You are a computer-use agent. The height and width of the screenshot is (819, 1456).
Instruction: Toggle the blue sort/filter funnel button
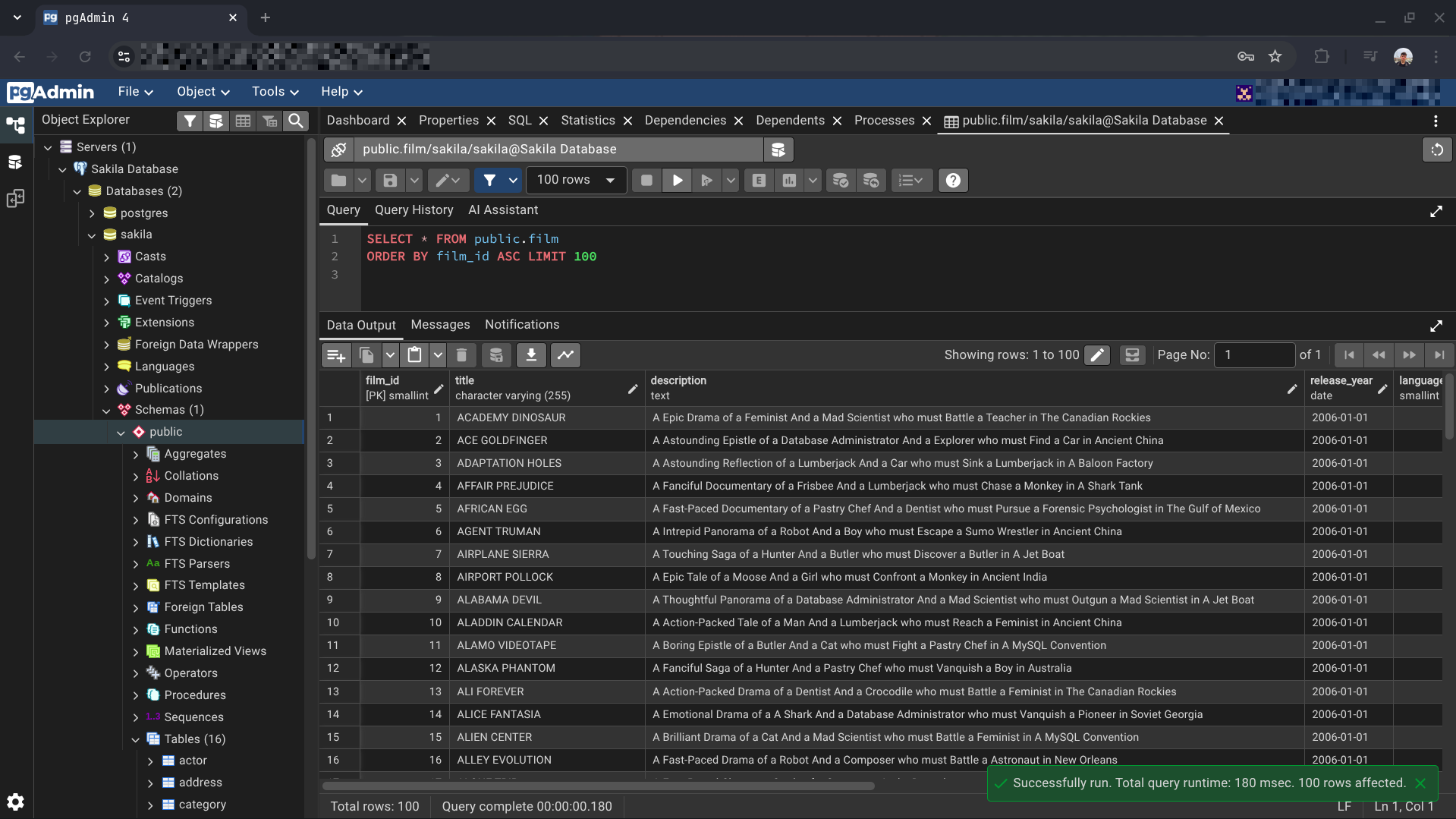[489, 181]
